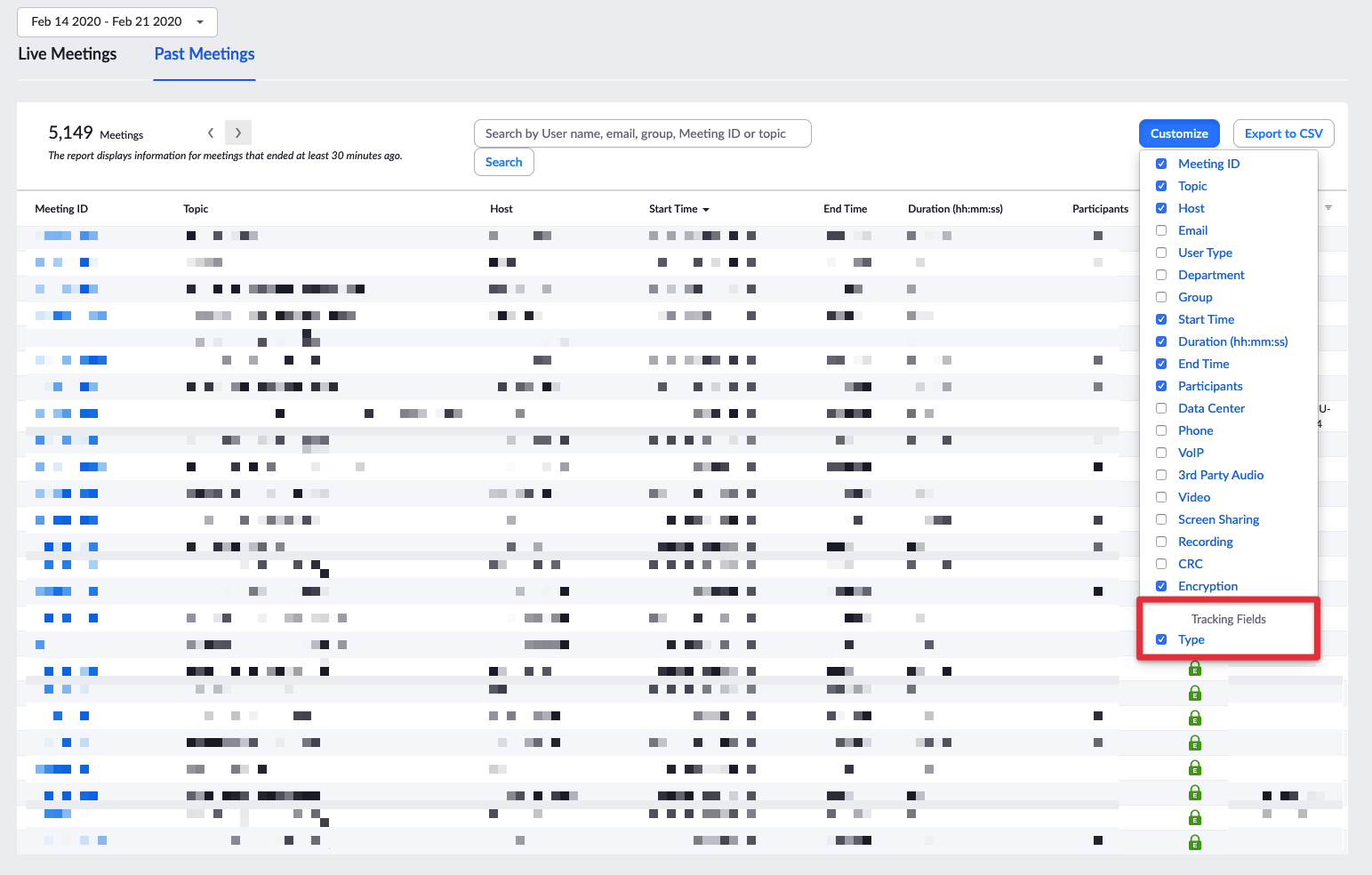Click the Meeting ID column header

pyautogui.click(x=61, y=209)
